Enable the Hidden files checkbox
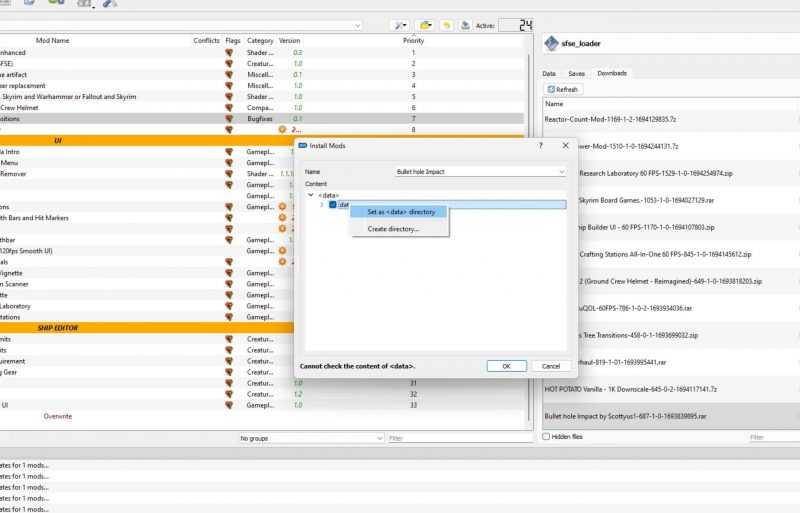This screenshot has height=513, width=800. click(x=546, y=437)
